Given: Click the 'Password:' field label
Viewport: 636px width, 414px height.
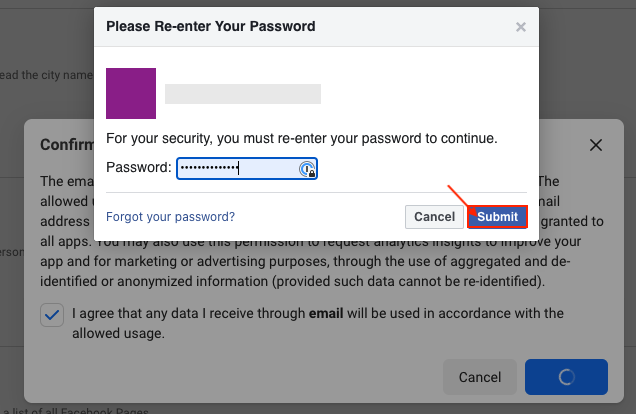Looking at the screenshot, I should [139, 167].
